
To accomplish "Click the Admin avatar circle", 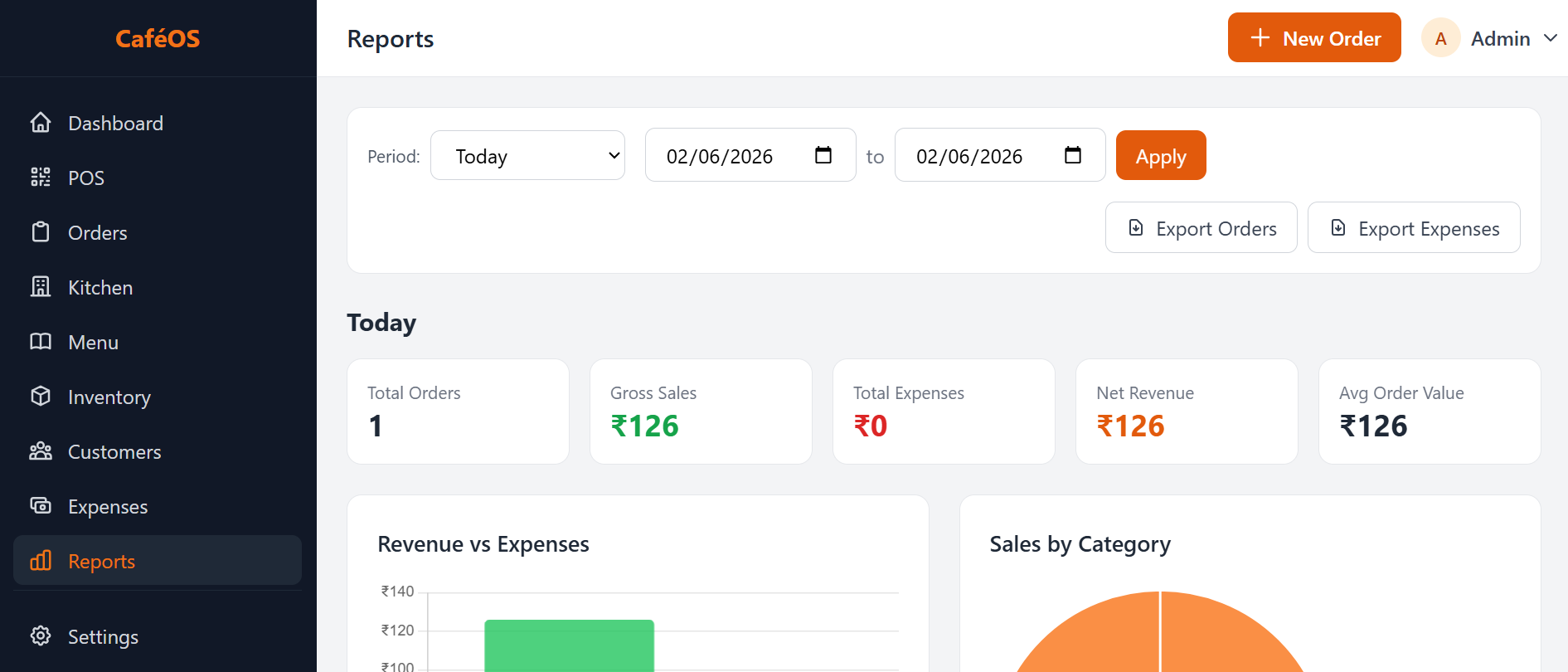I will [x=1440, y=38].
